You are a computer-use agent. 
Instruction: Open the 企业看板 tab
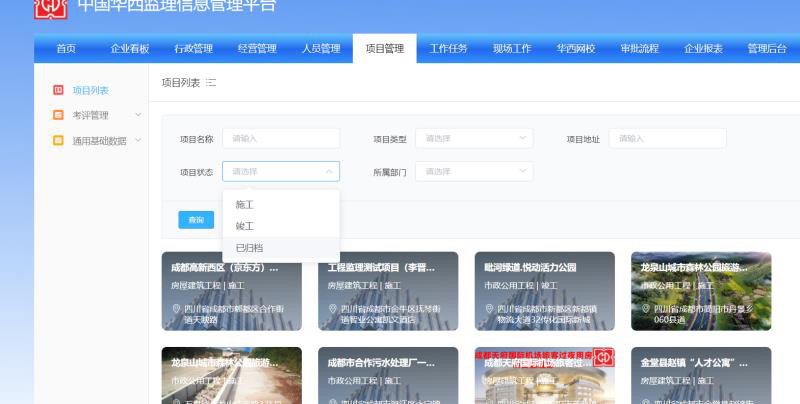[x=130, y=48]
